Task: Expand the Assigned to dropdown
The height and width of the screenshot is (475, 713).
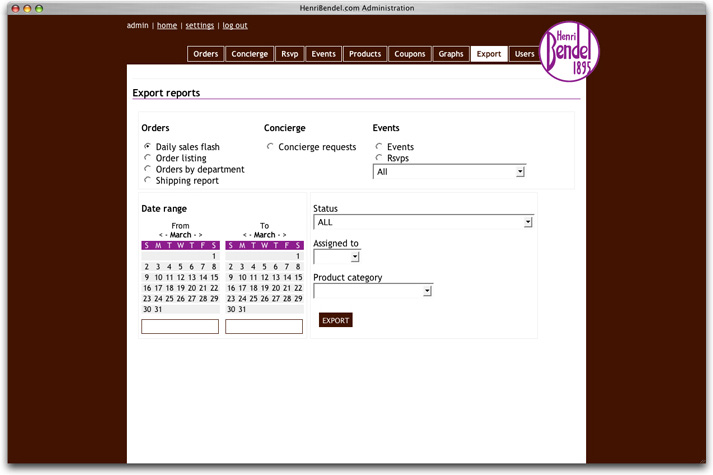Action: coord(336,257)
